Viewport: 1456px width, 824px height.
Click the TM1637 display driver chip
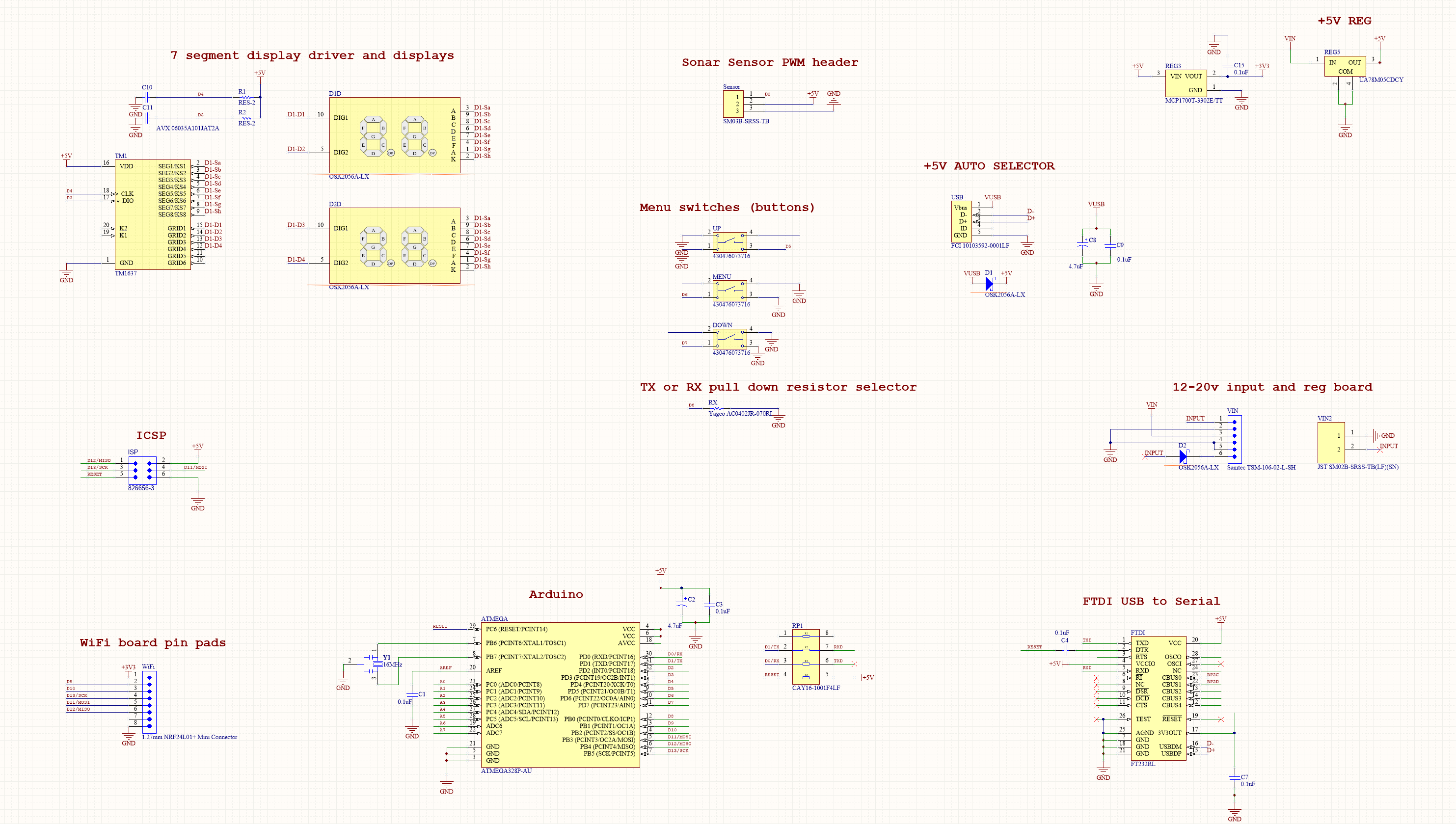tap(152, 214)
